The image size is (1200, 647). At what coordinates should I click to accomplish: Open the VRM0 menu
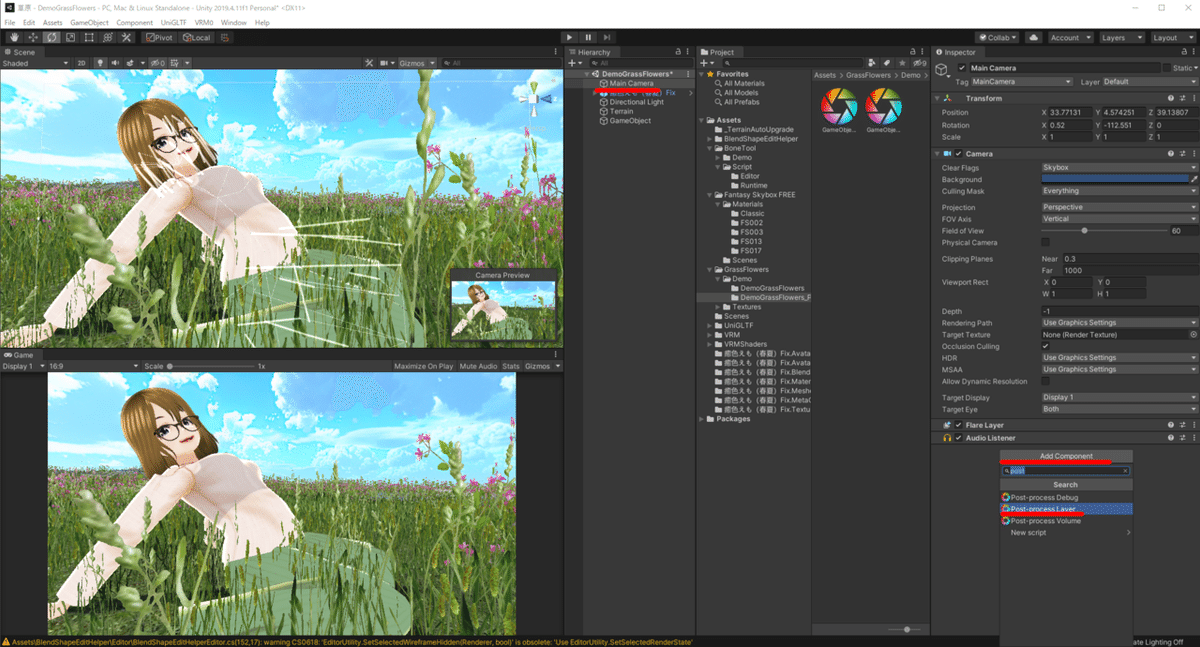[x=204, y=22]
